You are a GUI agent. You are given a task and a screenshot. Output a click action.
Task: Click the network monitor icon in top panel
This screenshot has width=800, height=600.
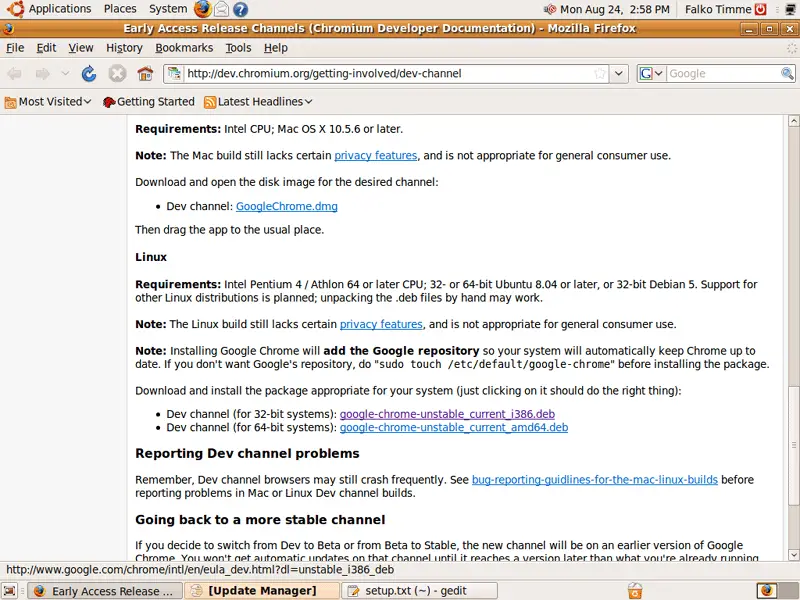[791, 9]
